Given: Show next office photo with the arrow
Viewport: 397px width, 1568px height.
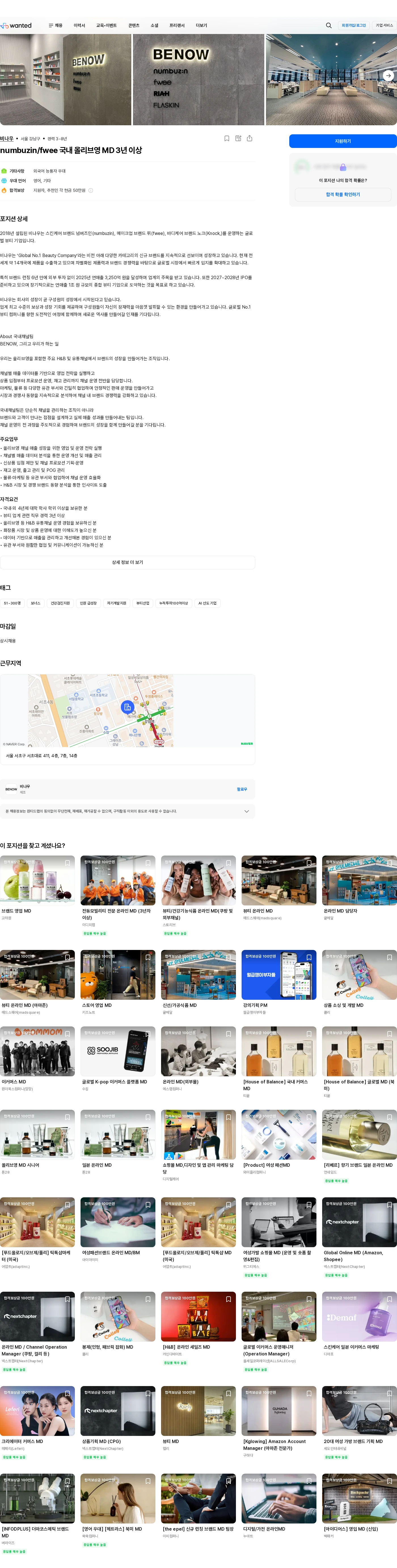Looking at the screenshot, I should (388, 75).
